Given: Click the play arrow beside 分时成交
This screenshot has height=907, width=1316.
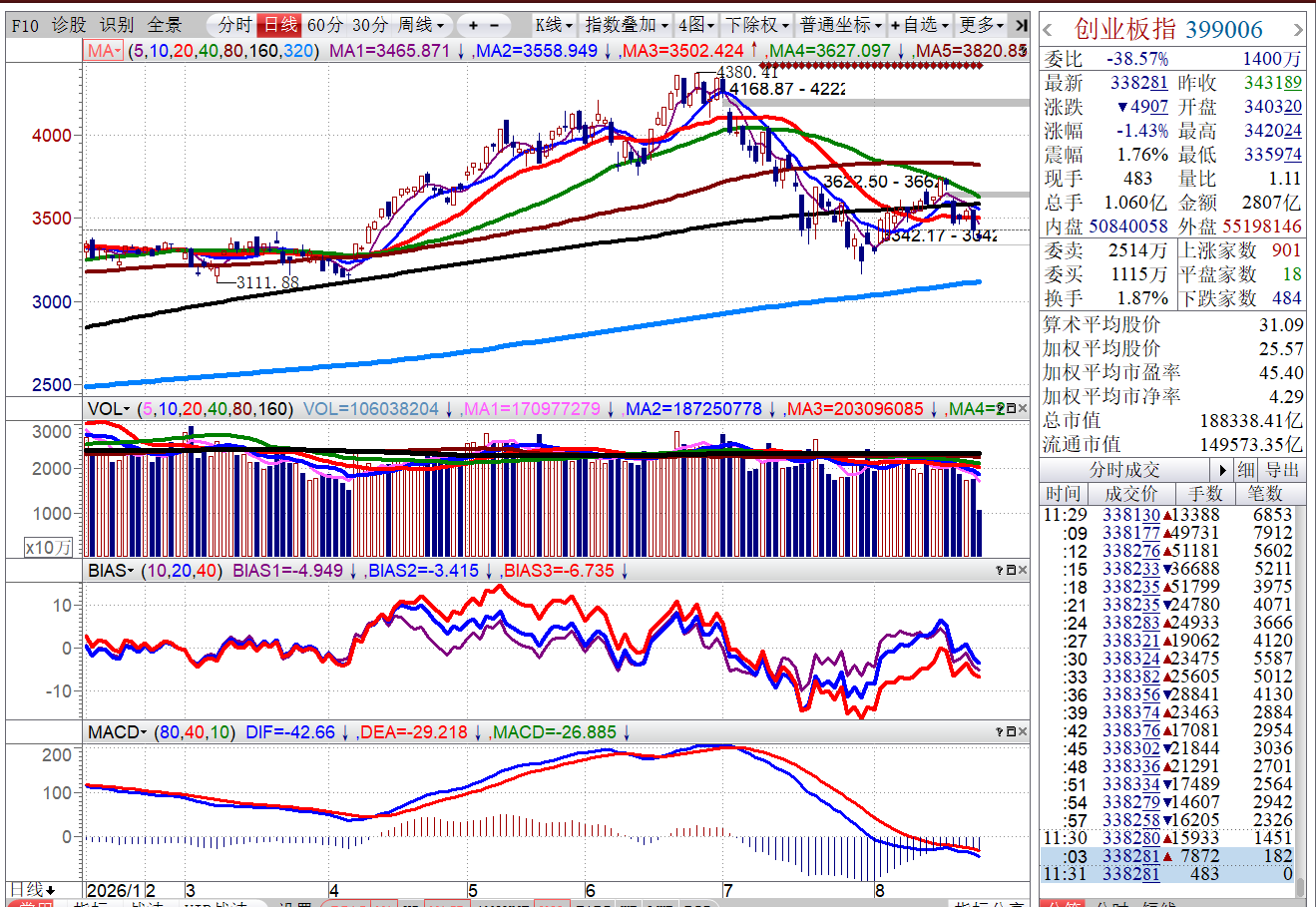Looking at the screenshot, I should coord(1223,470).
